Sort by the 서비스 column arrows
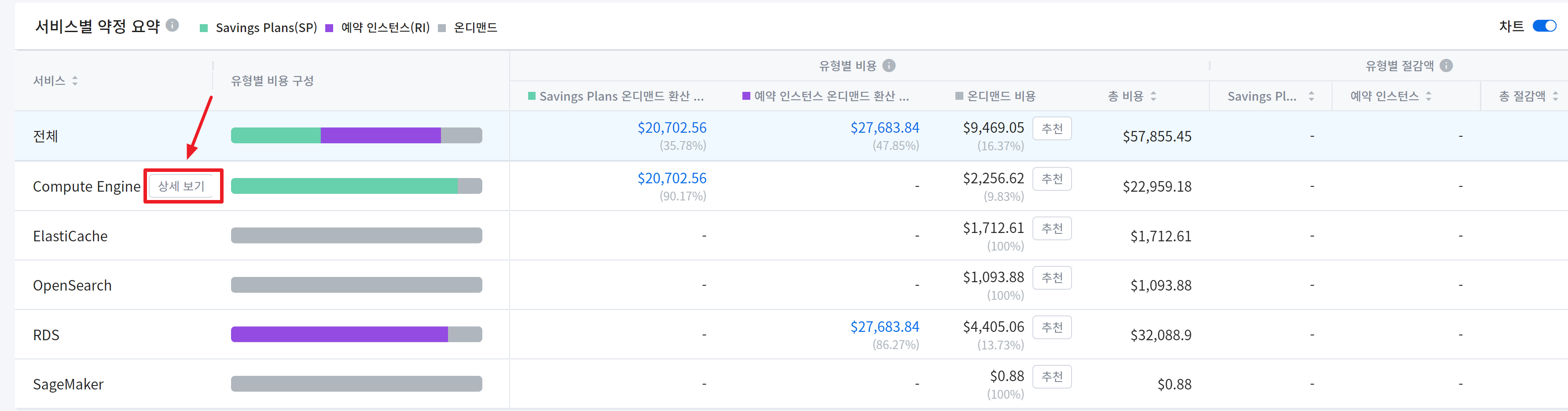 (x=75, y=81)
